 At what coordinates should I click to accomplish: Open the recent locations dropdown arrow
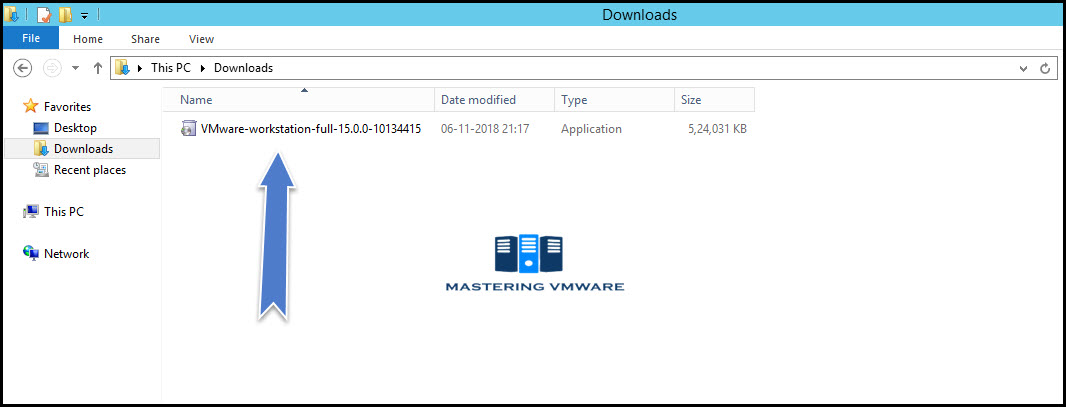pyautogui.click(x=75, y=68)
